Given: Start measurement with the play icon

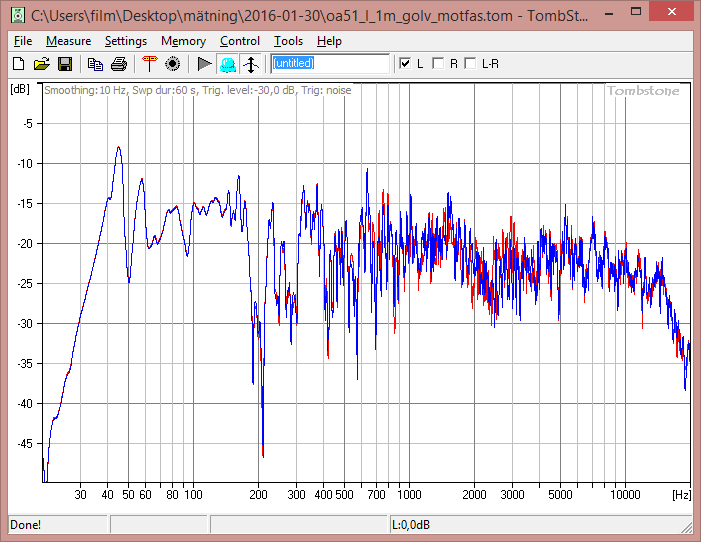Looking at the screenshot, I should [x=205, y=64].
